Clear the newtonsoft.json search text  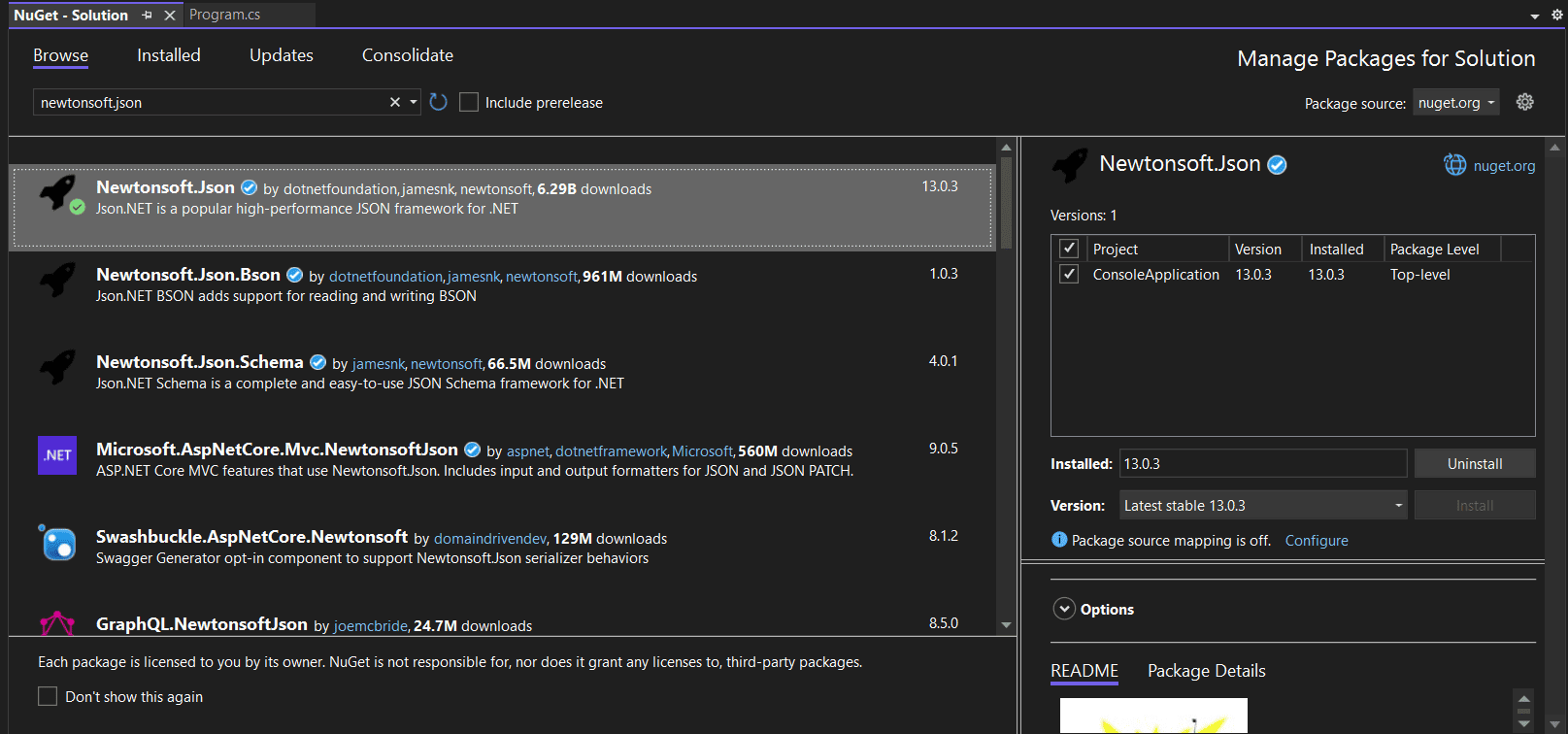(x=395, y=102)
